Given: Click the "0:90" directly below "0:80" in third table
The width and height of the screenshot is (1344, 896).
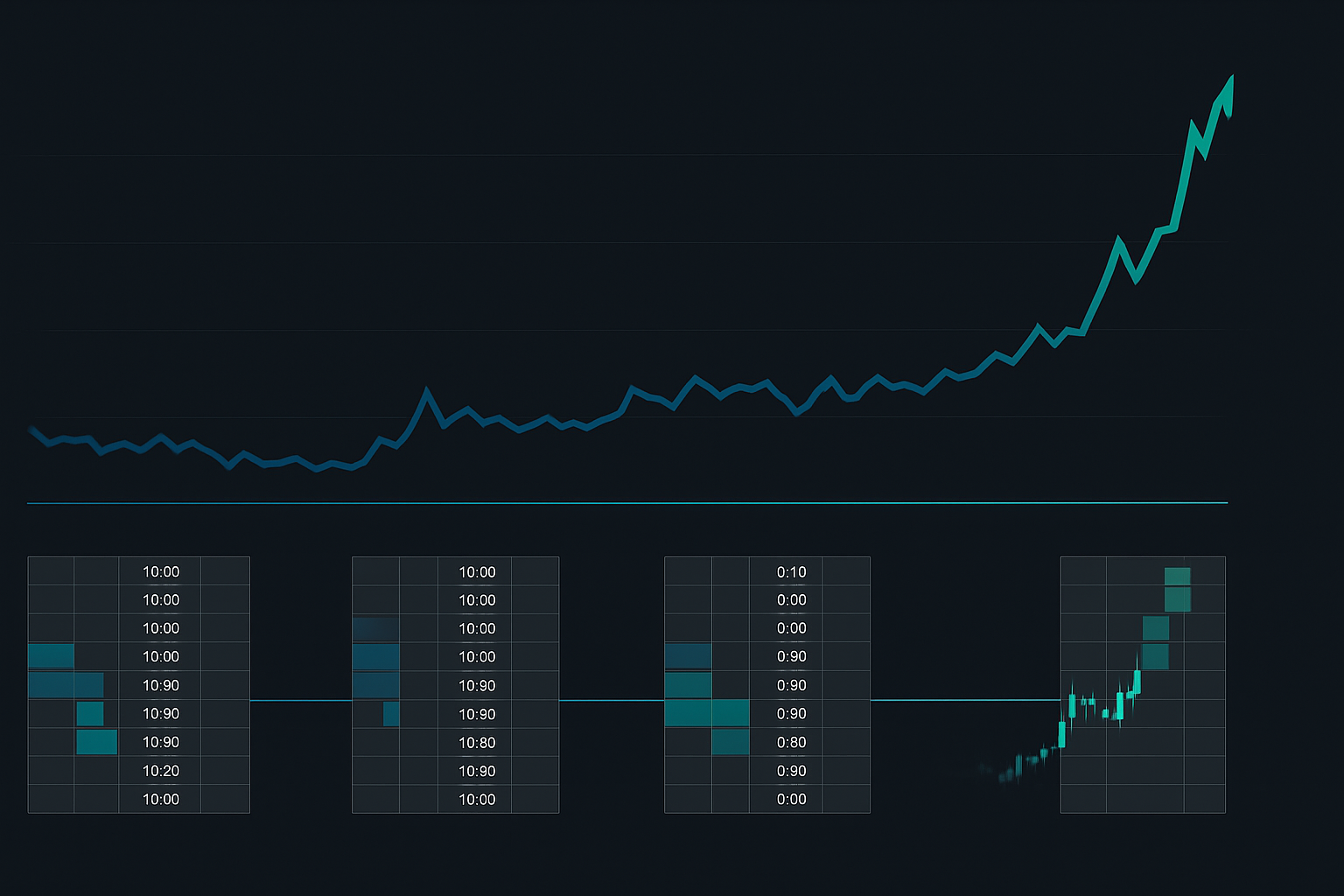Looking at the screenshot, I should coord(791,771).
